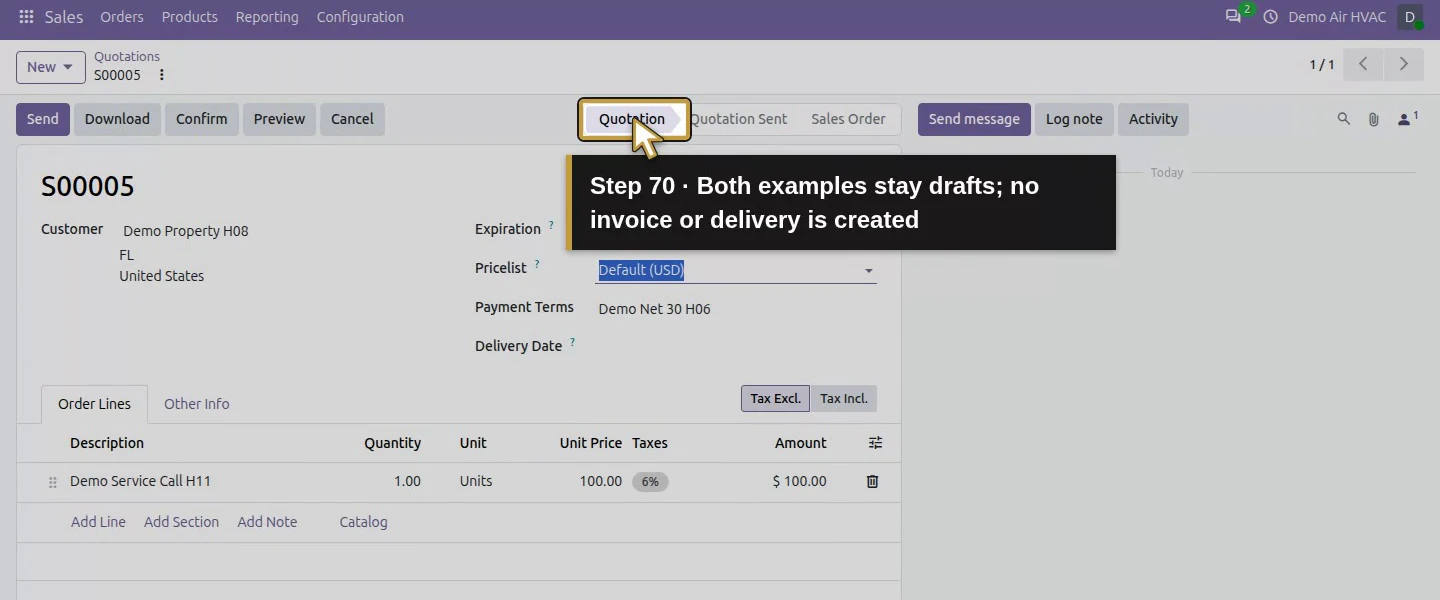Open the column settings adjust icon
Image resolution: width=1440 pixels, height=600 pixels.
pyautogui.click(x=875, y=443)
